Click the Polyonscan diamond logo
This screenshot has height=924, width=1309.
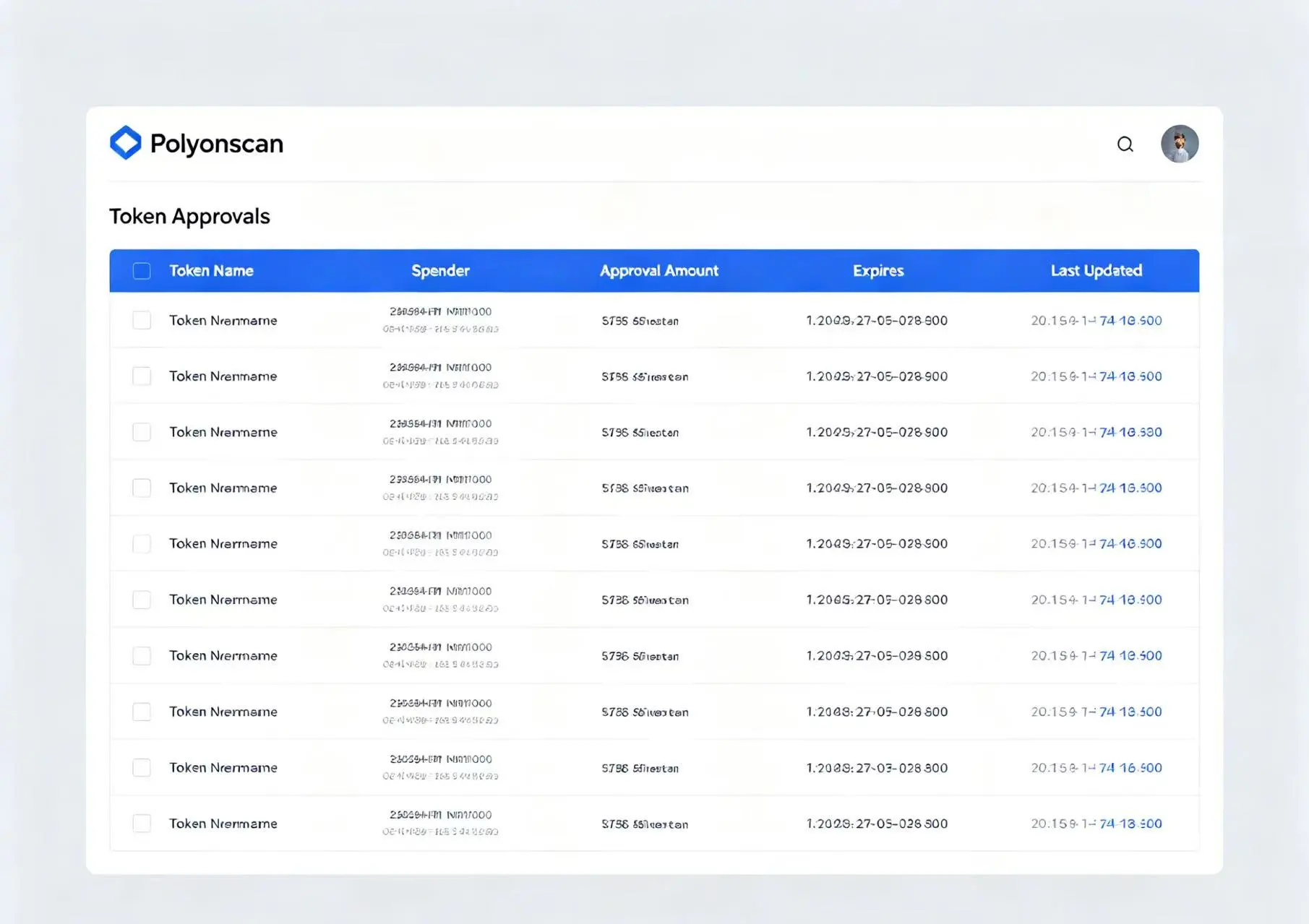(126, 143)
